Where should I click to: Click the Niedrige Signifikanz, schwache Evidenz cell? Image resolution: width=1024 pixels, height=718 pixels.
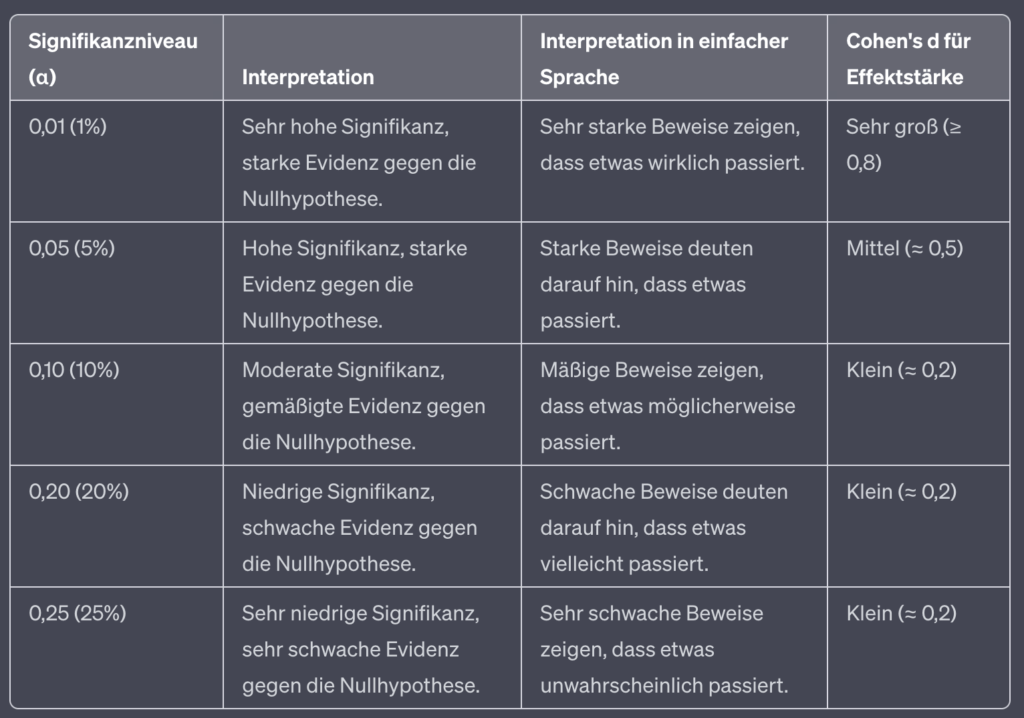(372, 526)
